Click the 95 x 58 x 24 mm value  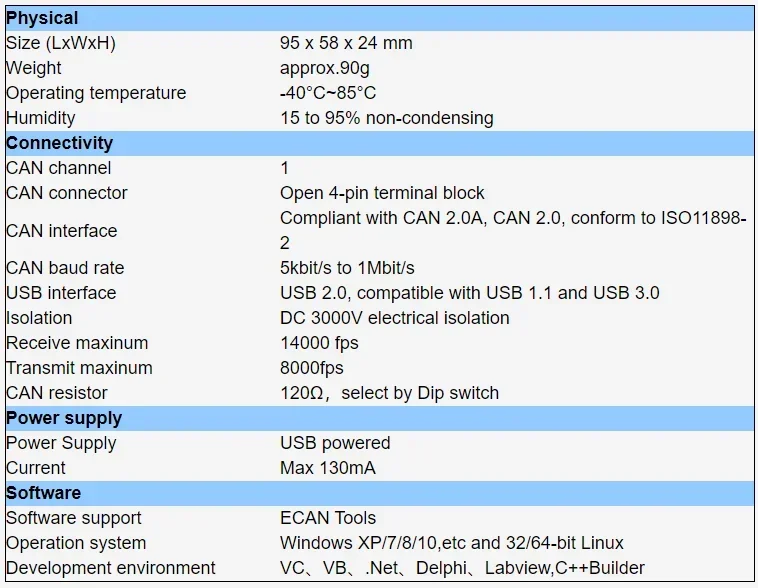pyautogui.click(x=346, y=43)
